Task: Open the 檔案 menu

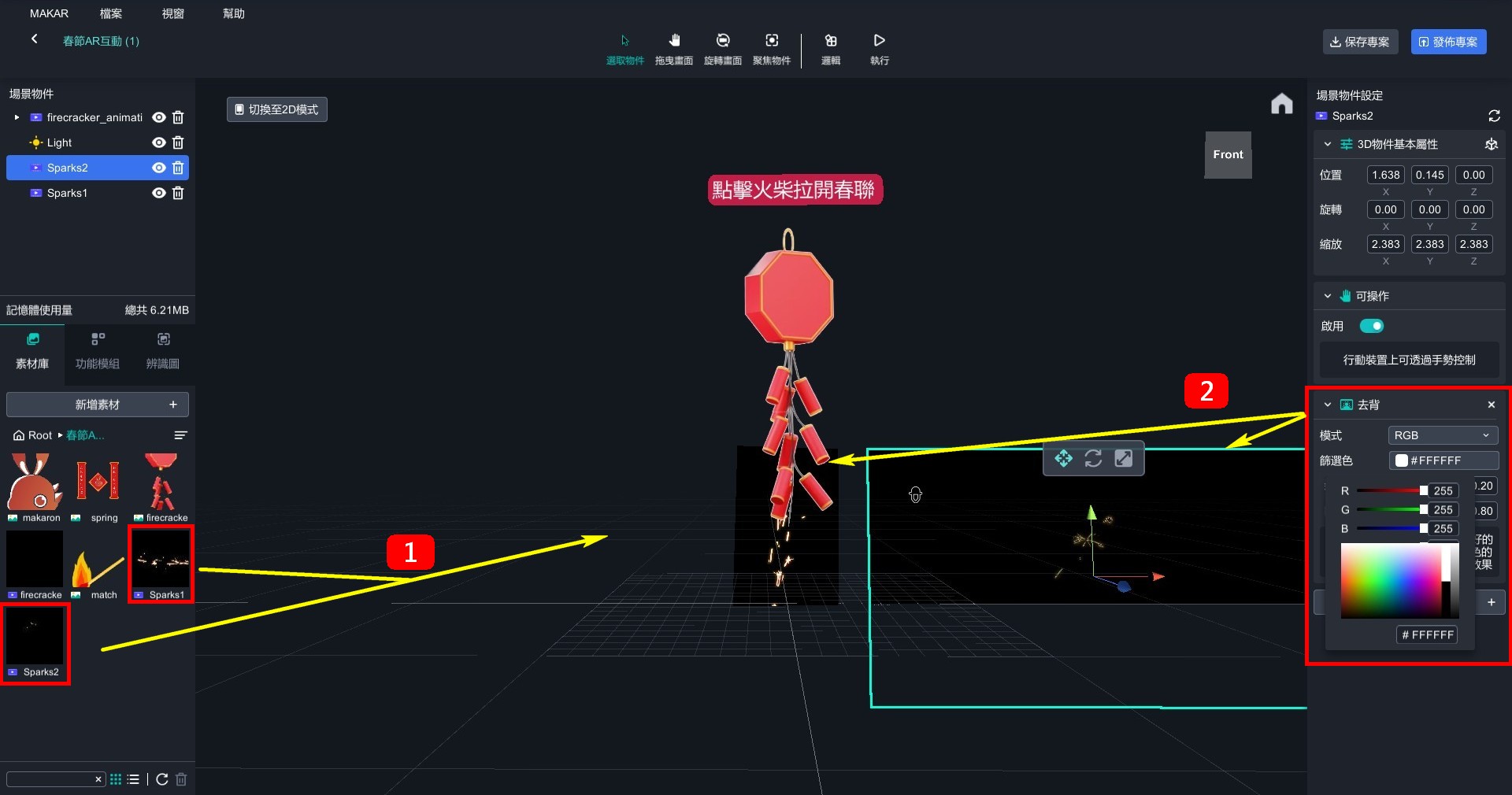Action: [x=111, y=13]
